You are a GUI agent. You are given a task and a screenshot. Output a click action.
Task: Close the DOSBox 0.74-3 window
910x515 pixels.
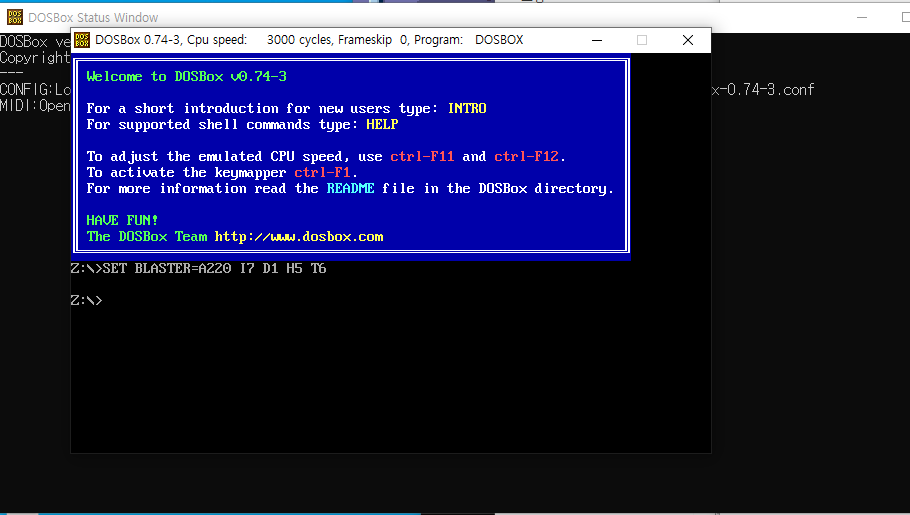coord(688,40)
